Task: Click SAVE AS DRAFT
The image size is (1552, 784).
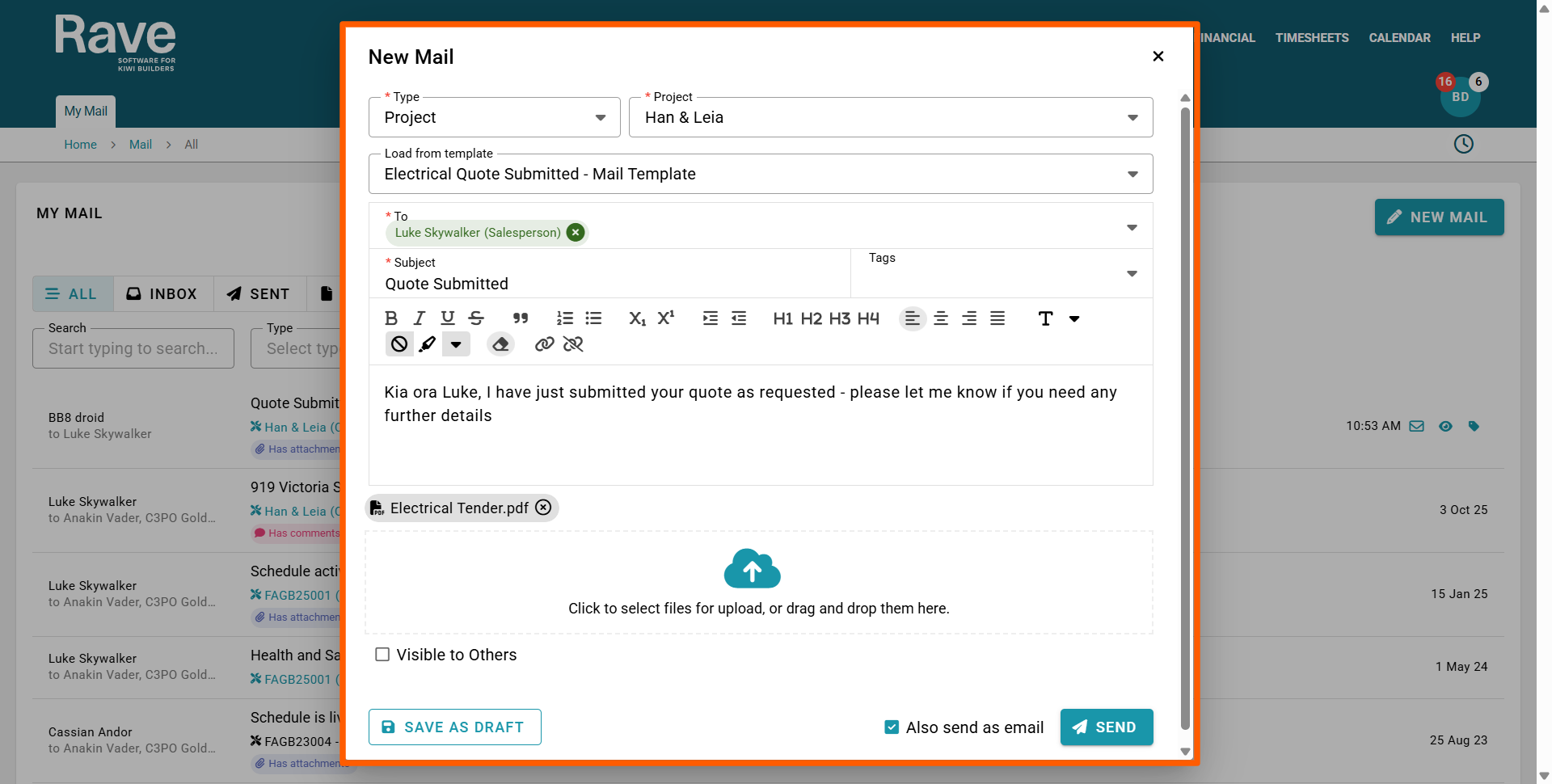Action: point(455,727)
